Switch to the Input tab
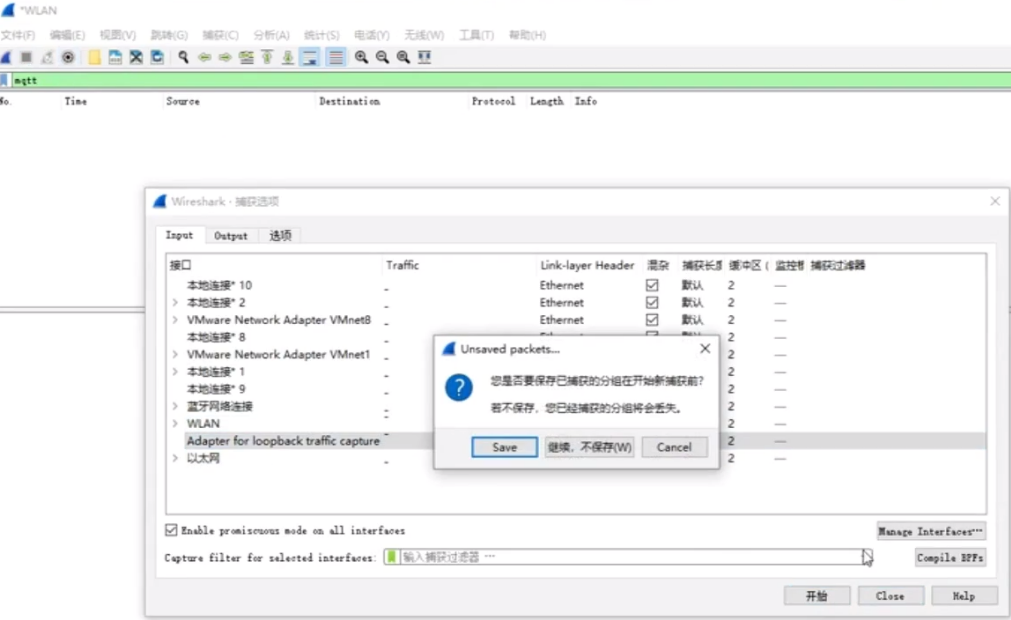This screenshot has height=620, width=1011. pyautogui.click(x=179, y=235)
